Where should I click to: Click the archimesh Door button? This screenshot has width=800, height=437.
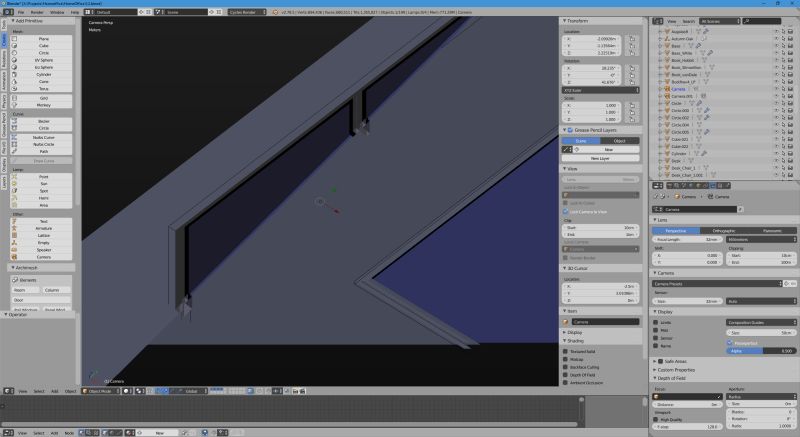pyautogui.click(x=41, y=300)
